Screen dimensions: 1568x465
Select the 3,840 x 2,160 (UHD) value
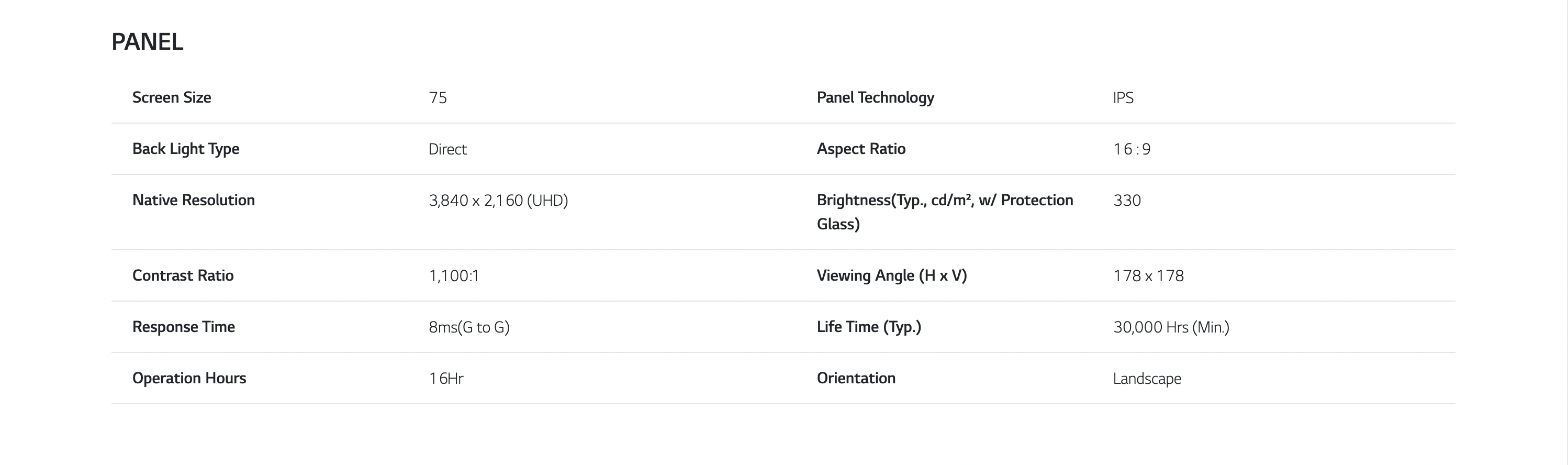pos(498,200)
